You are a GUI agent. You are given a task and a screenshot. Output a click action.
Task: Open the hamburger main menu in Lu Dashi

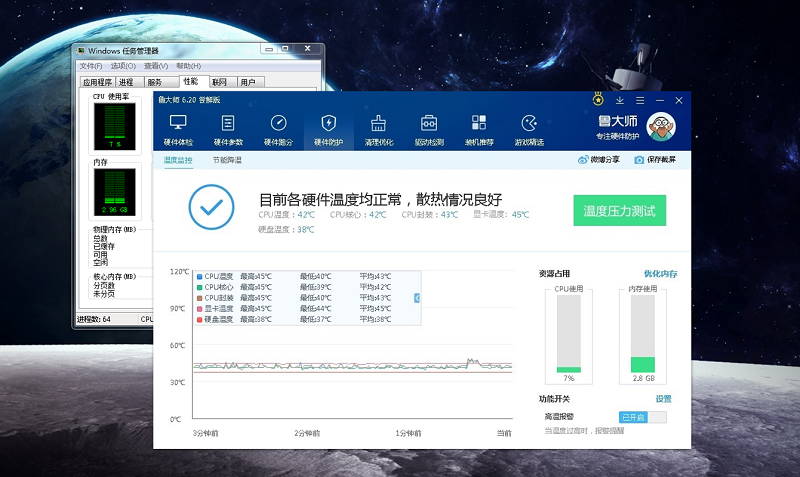[x=640, y=101]
